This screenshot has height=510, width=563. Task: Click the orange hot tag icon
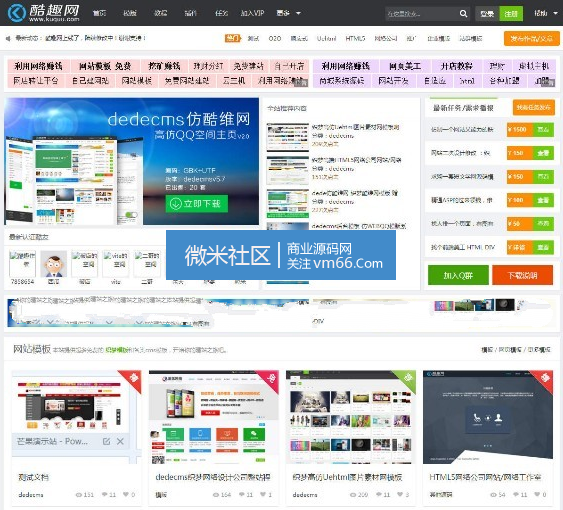pyautogui.click(x=233, y=38)
